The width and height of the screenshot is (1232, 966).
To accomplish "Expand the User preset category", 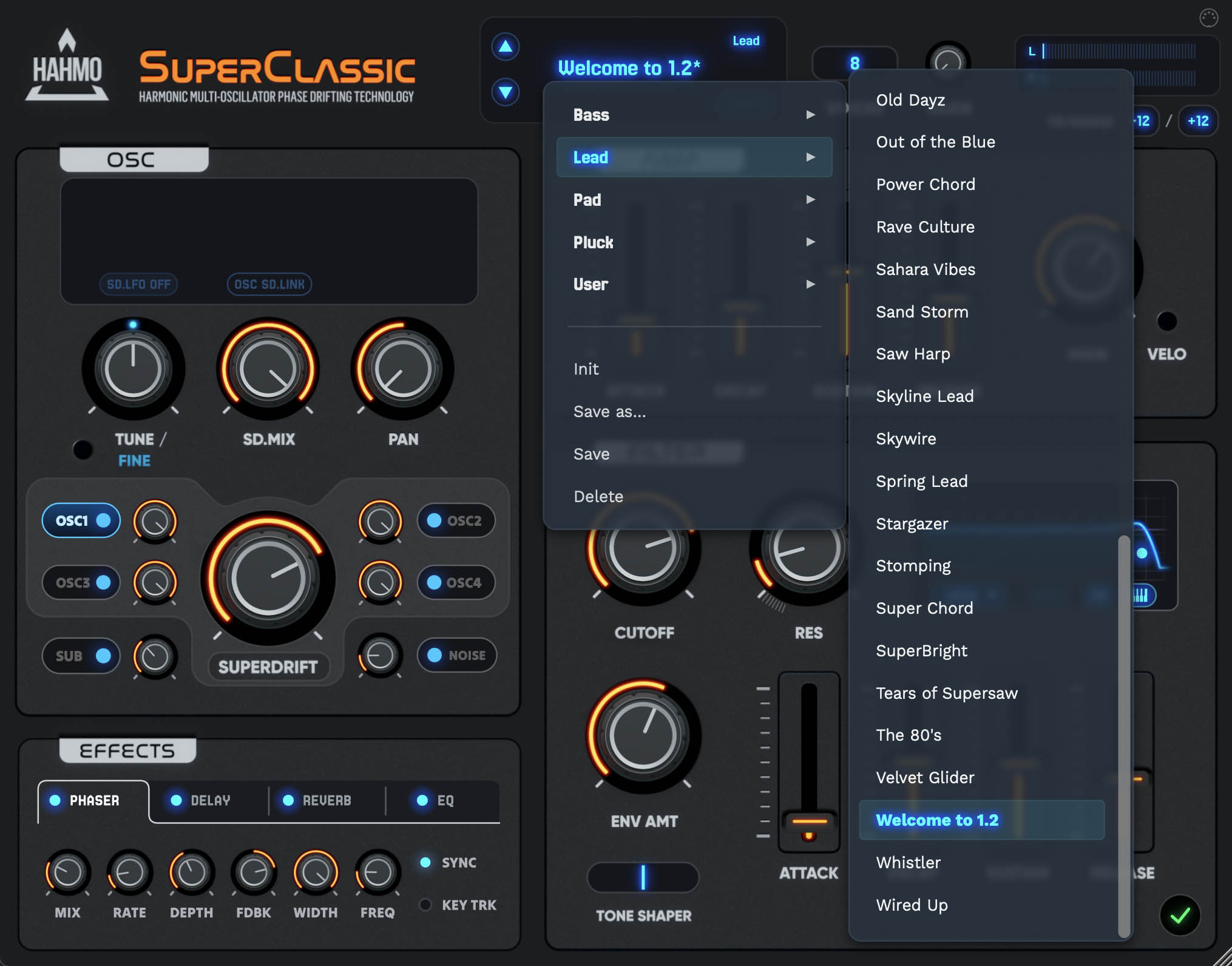I will click(x=694, y=284).
